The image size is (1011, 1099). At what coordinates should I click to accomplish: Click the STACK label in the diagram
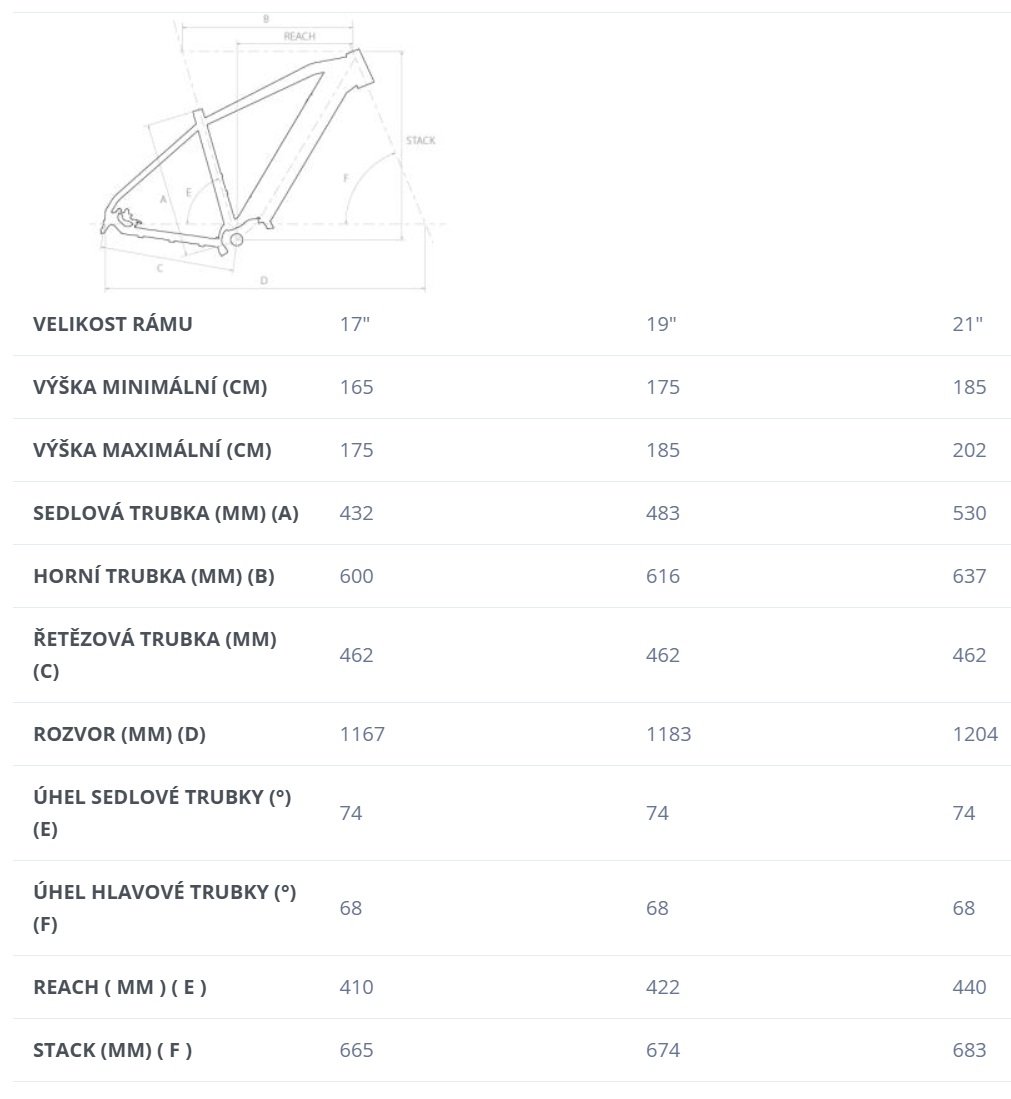pyautogui.click(x=421, y=141)
